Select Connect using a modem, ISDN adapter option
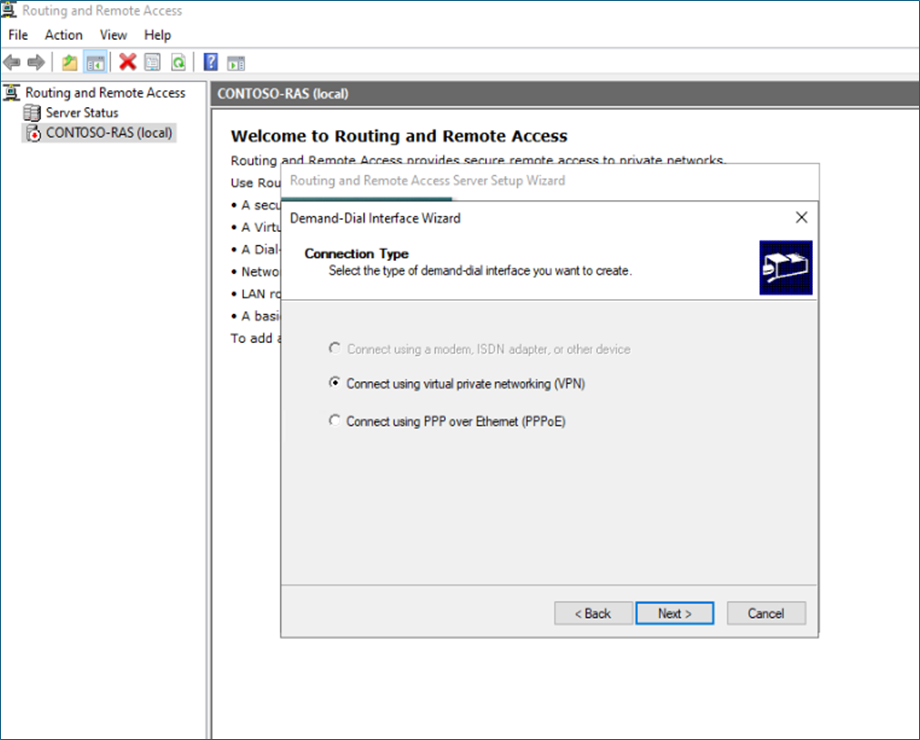 335,349
